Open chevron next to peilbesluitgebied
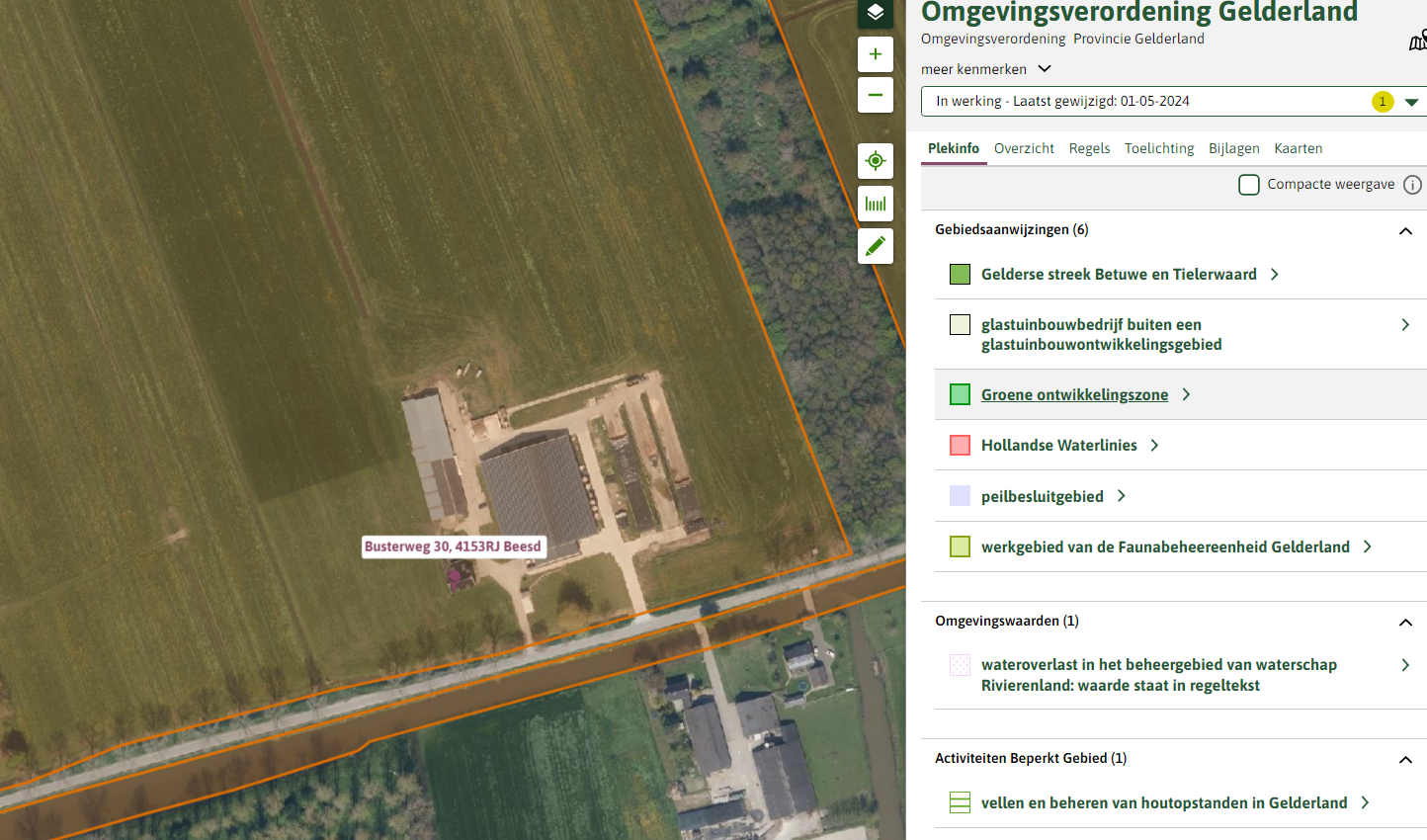 click(1121, 496)
